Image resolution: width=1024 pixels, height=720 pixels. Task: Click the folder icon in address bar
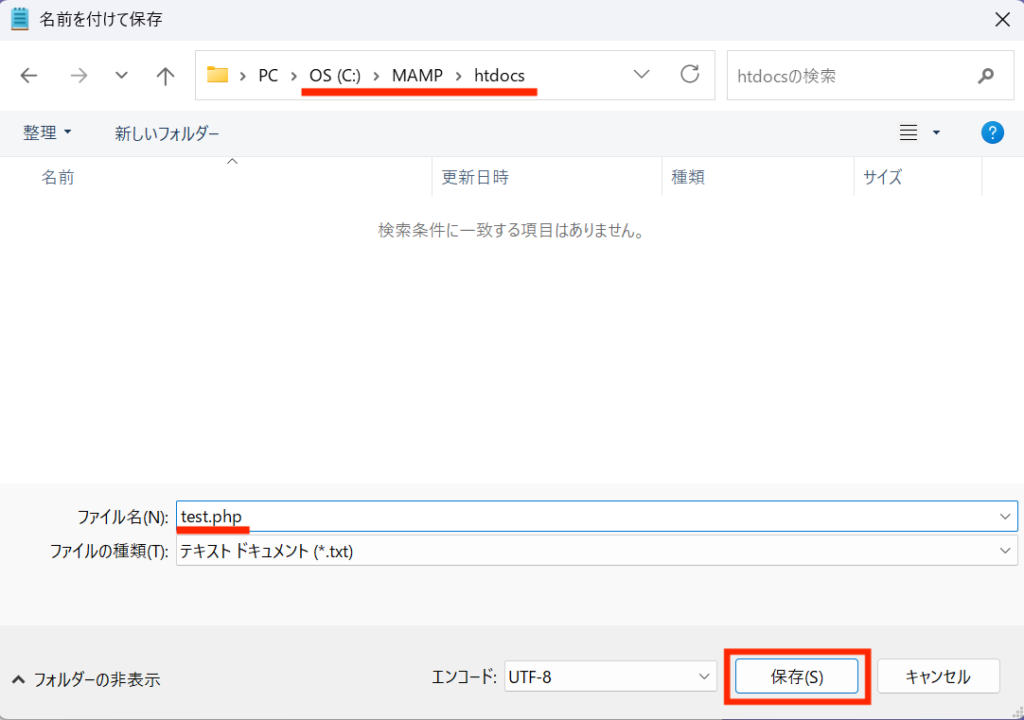pos(217,74)
